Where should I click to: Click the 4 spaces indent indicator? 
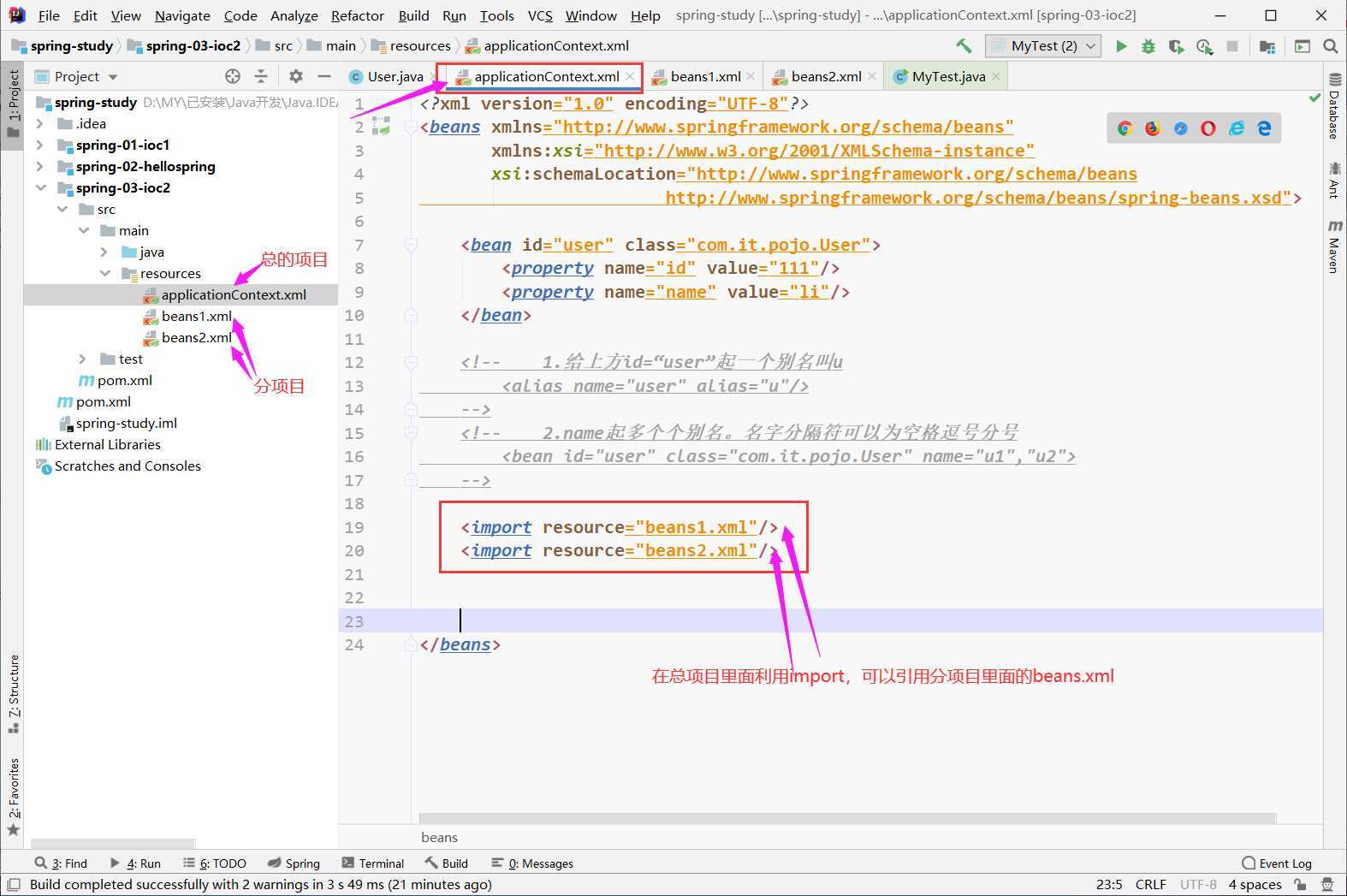click(1255, 885)
